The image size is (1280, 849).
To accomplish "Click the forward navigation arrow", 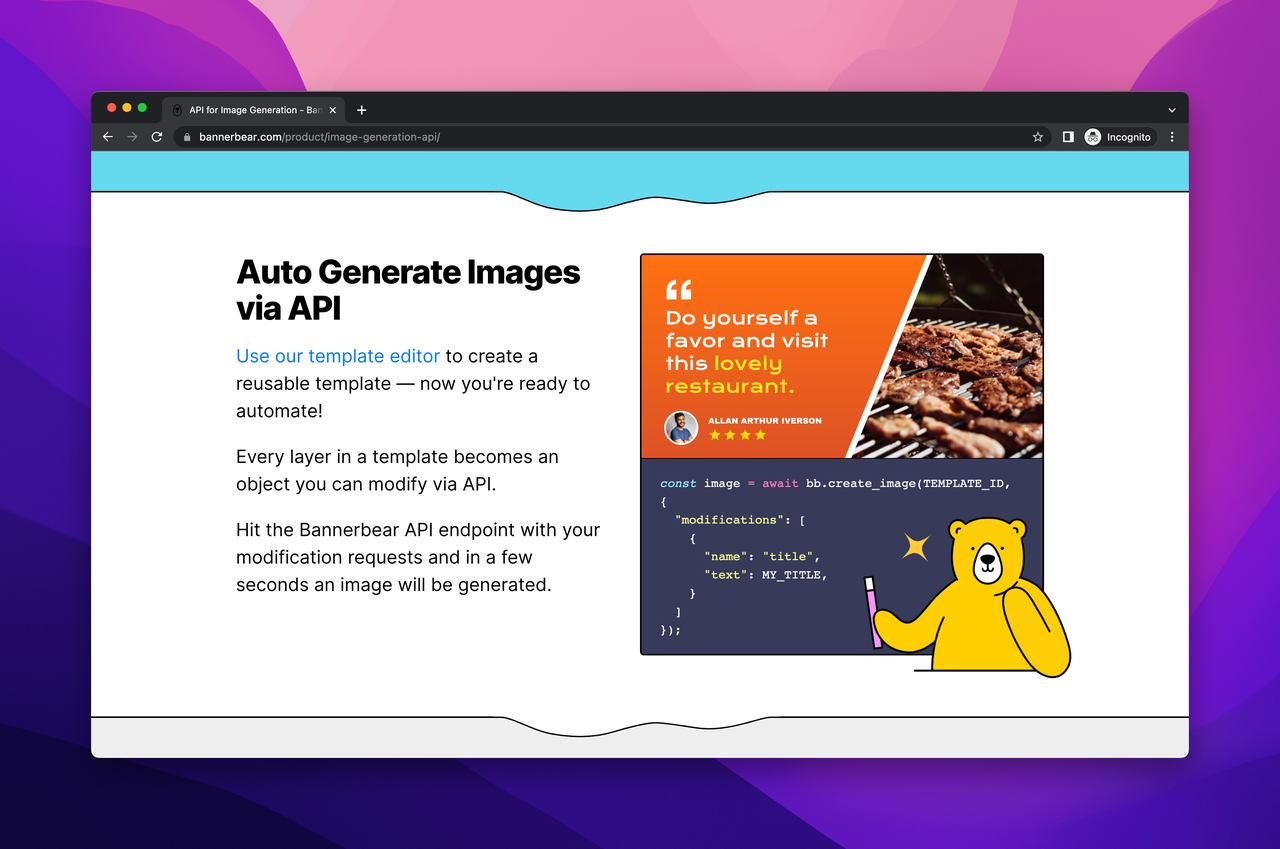I will coord(131,137).
